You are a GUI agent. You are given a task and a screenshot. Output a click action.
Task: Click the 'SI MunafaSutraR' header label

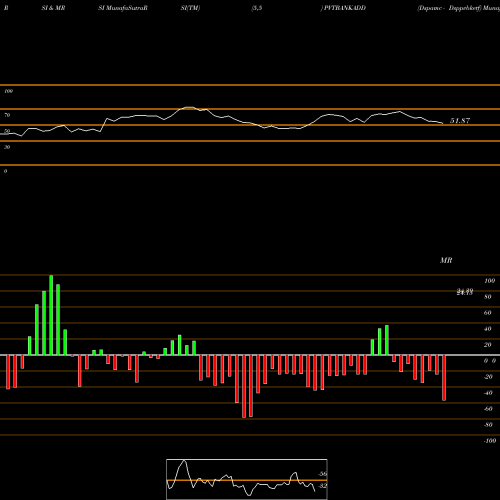pos(123,8)
